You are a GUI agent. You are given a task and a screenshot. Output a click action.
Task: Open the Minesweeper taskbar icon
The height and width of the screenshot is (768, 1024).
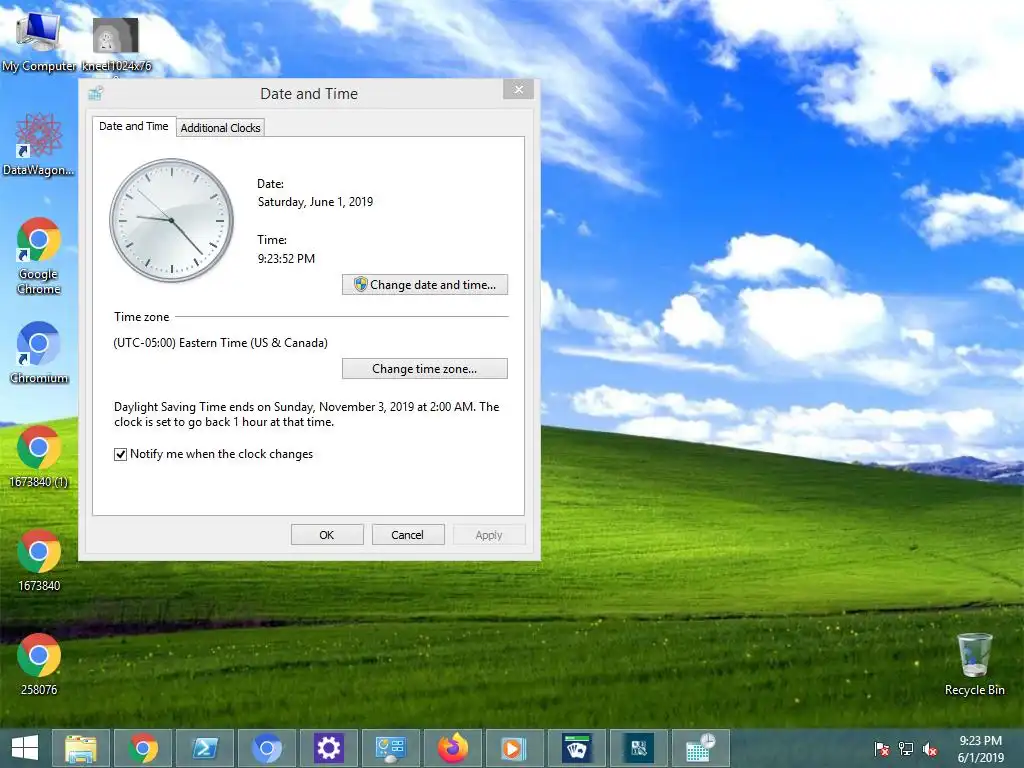coord(639,748)
